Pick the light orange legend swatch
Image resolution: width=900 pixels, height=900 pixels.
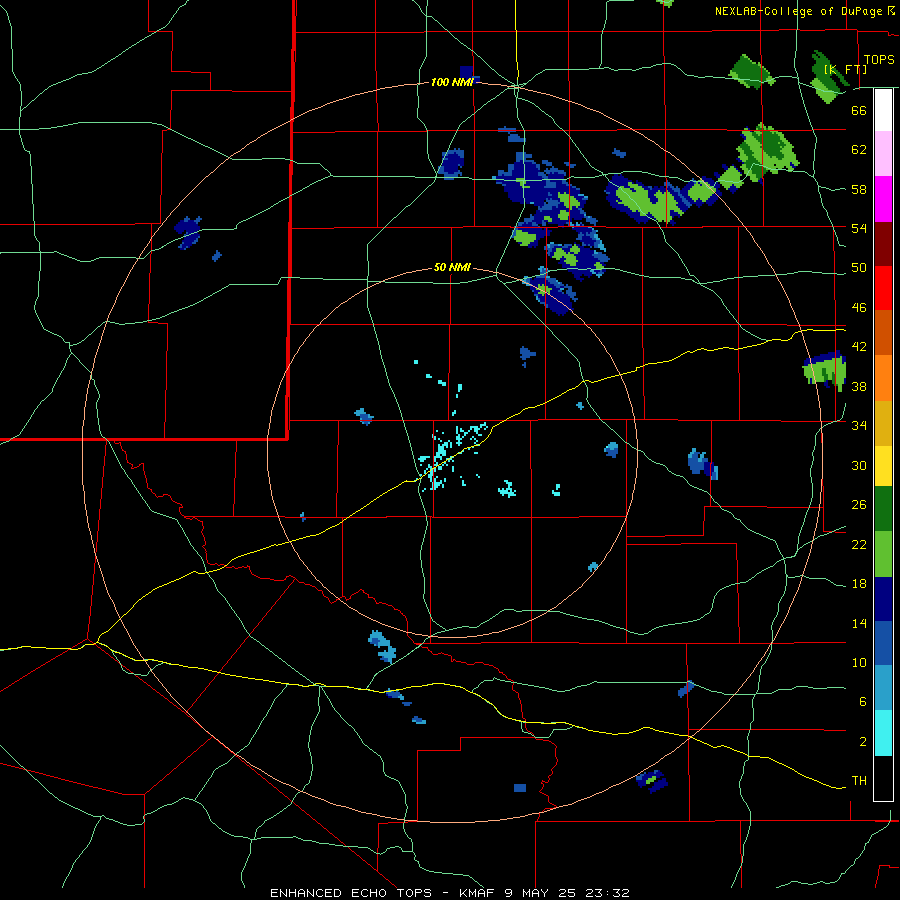click(x=883, y=378)
